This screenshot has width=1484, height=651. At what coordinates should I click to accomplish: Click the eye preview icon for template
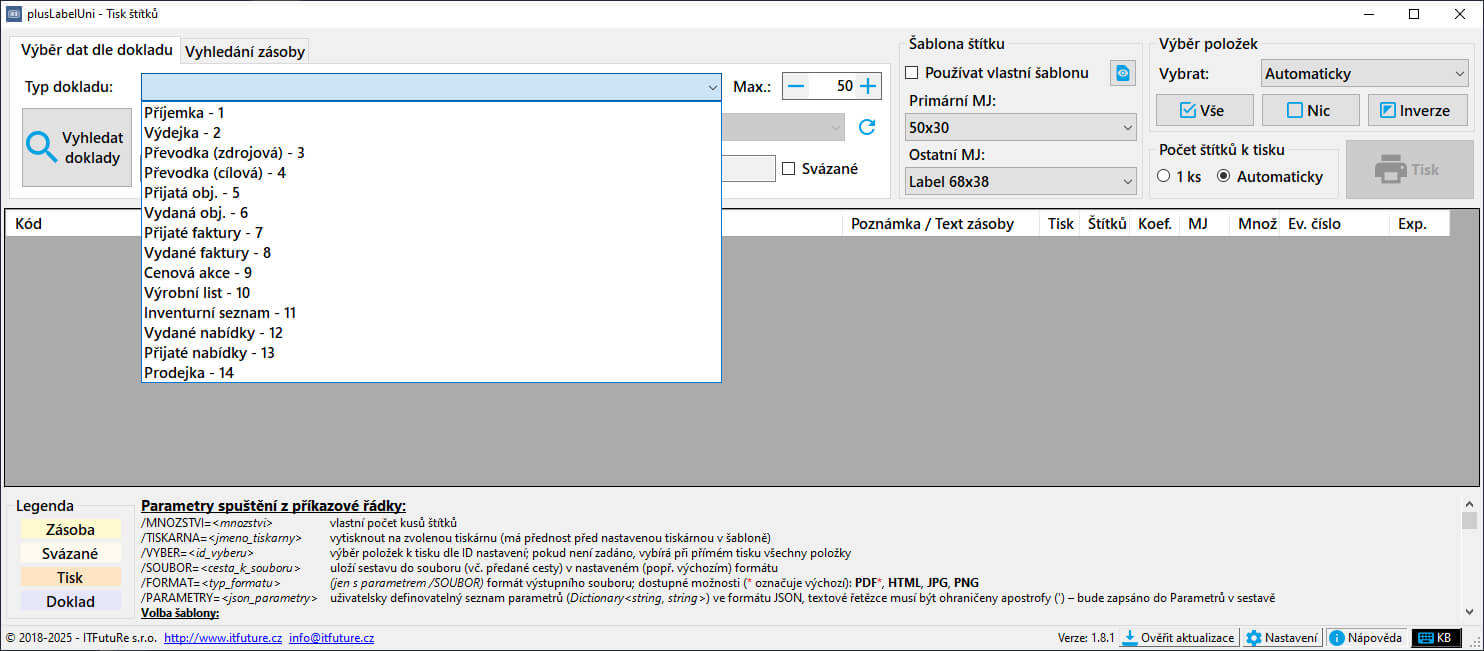pos(1122,73)
